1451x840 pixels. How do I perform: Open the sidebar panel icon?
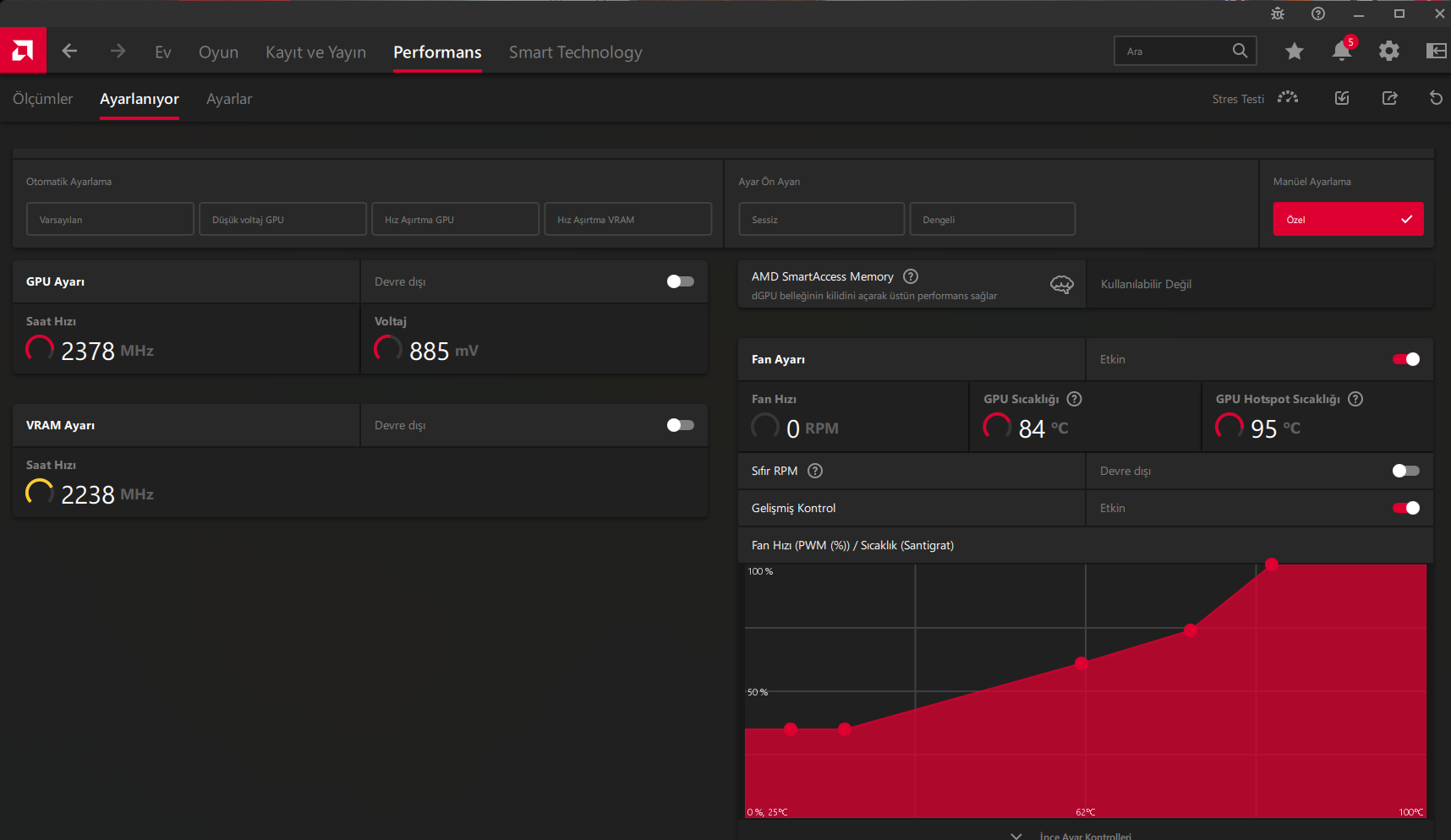point(1437,52)
